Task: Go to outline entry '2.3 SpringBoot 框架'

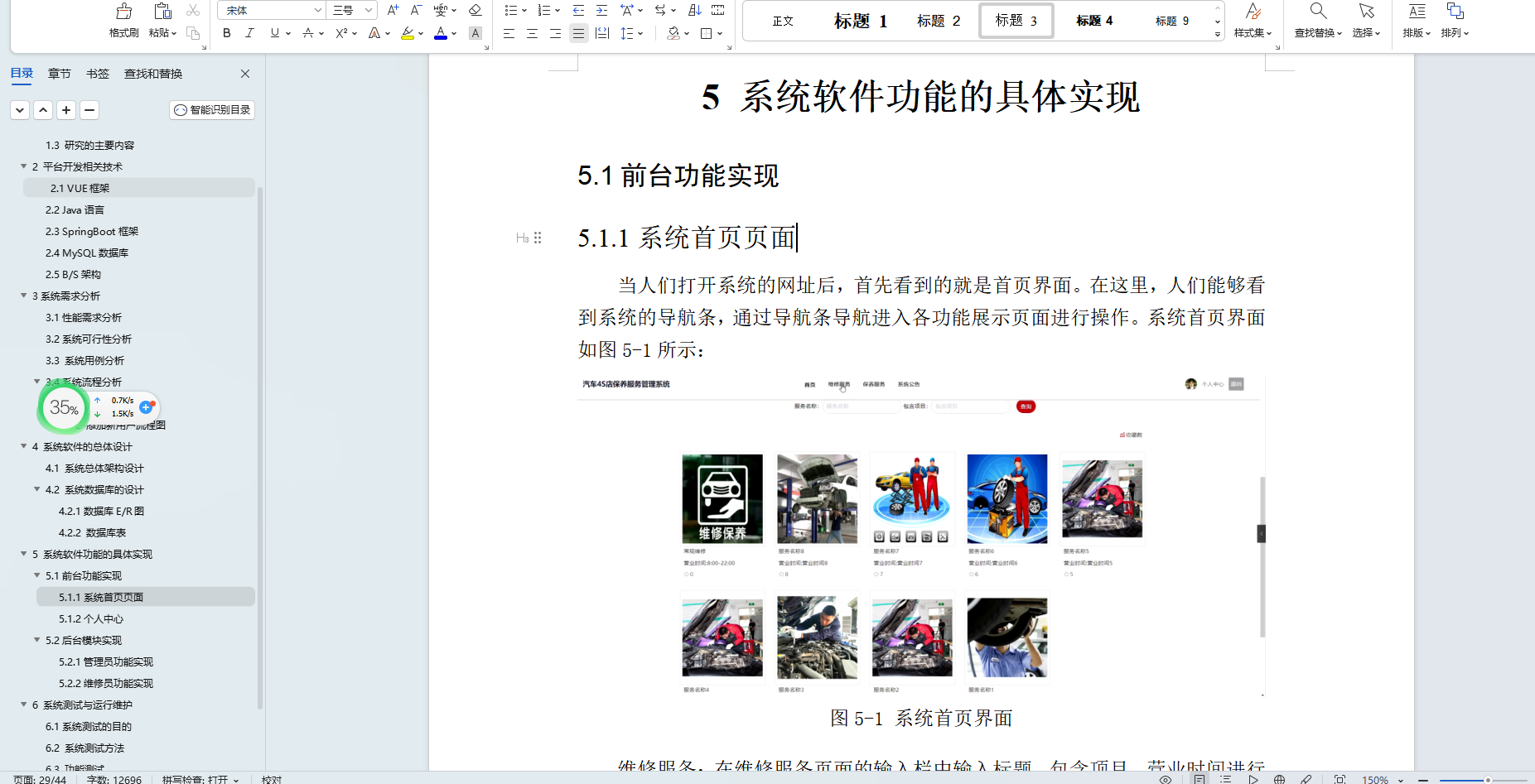Action: [92, 231]
